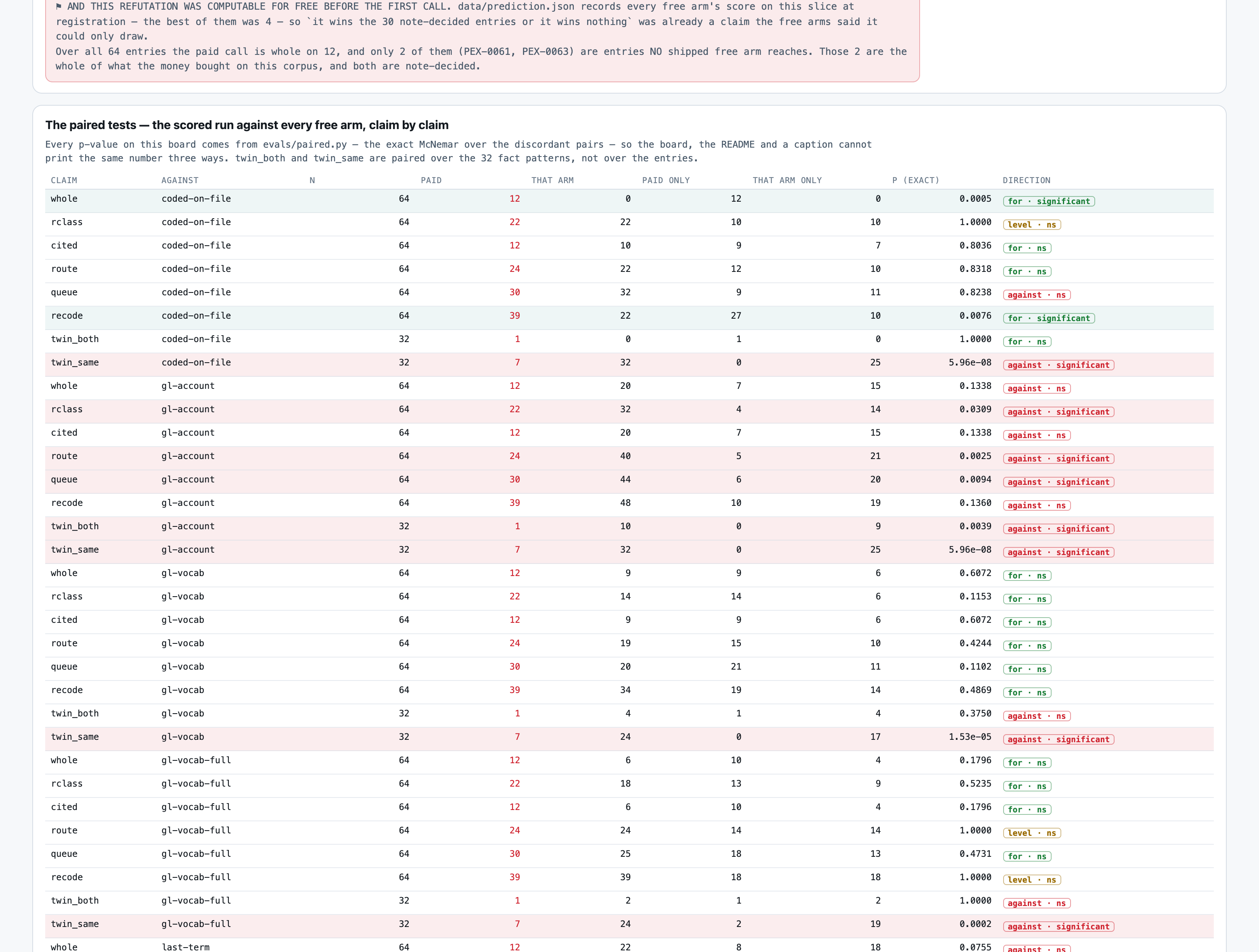Click the 'twin_both' claim cell in gl-vocab row
1259x952 pixels.
coord(75,714)
